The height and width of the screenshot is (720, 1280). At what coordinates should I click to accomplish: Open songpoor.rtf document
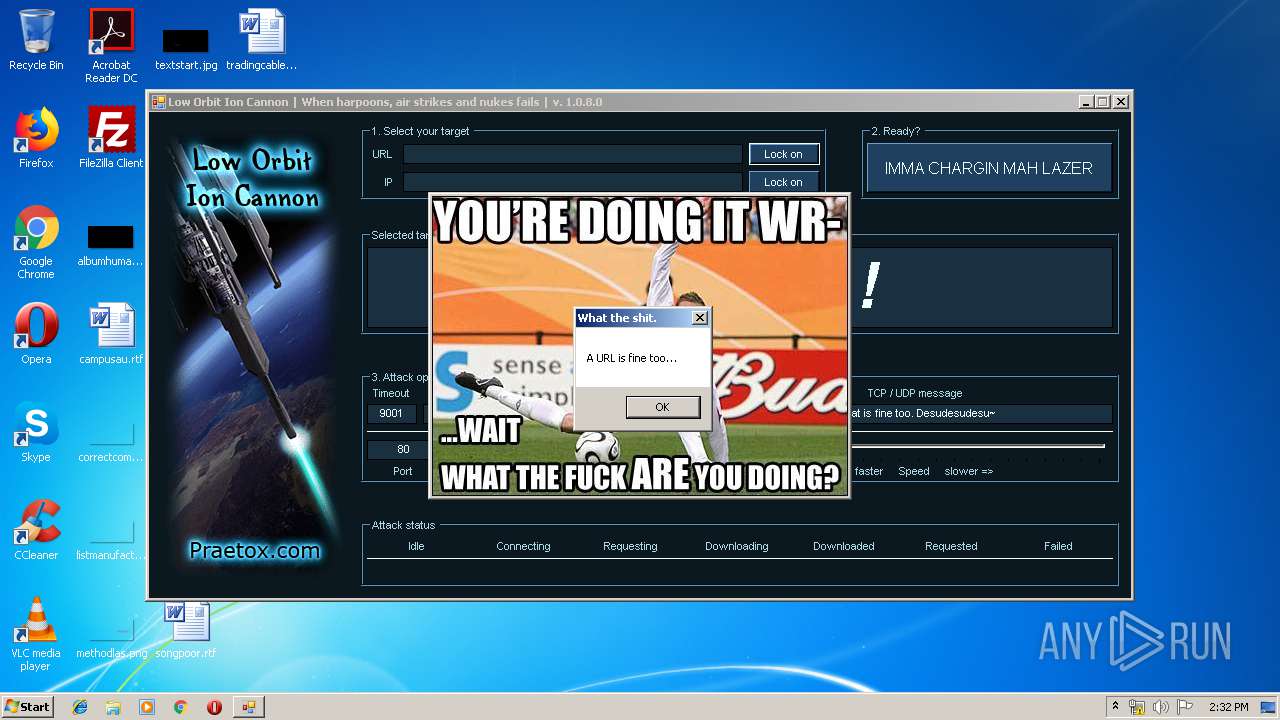[x=186, y=628]
